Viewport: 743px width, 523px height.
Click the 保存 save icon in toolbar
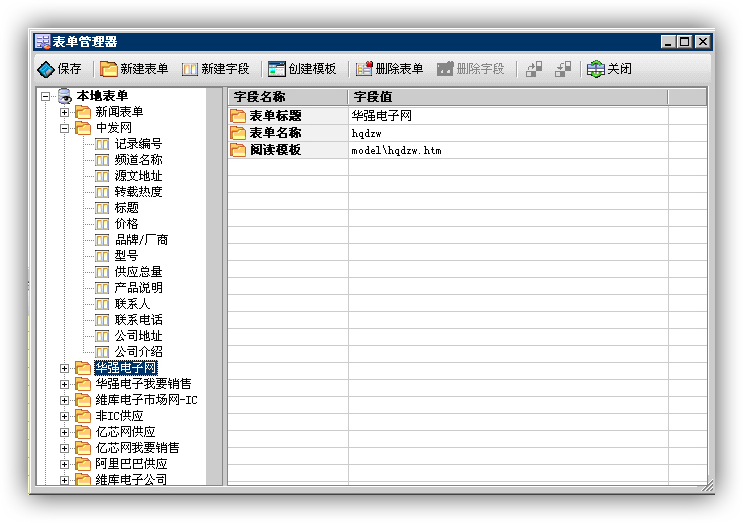click(46, 69)
